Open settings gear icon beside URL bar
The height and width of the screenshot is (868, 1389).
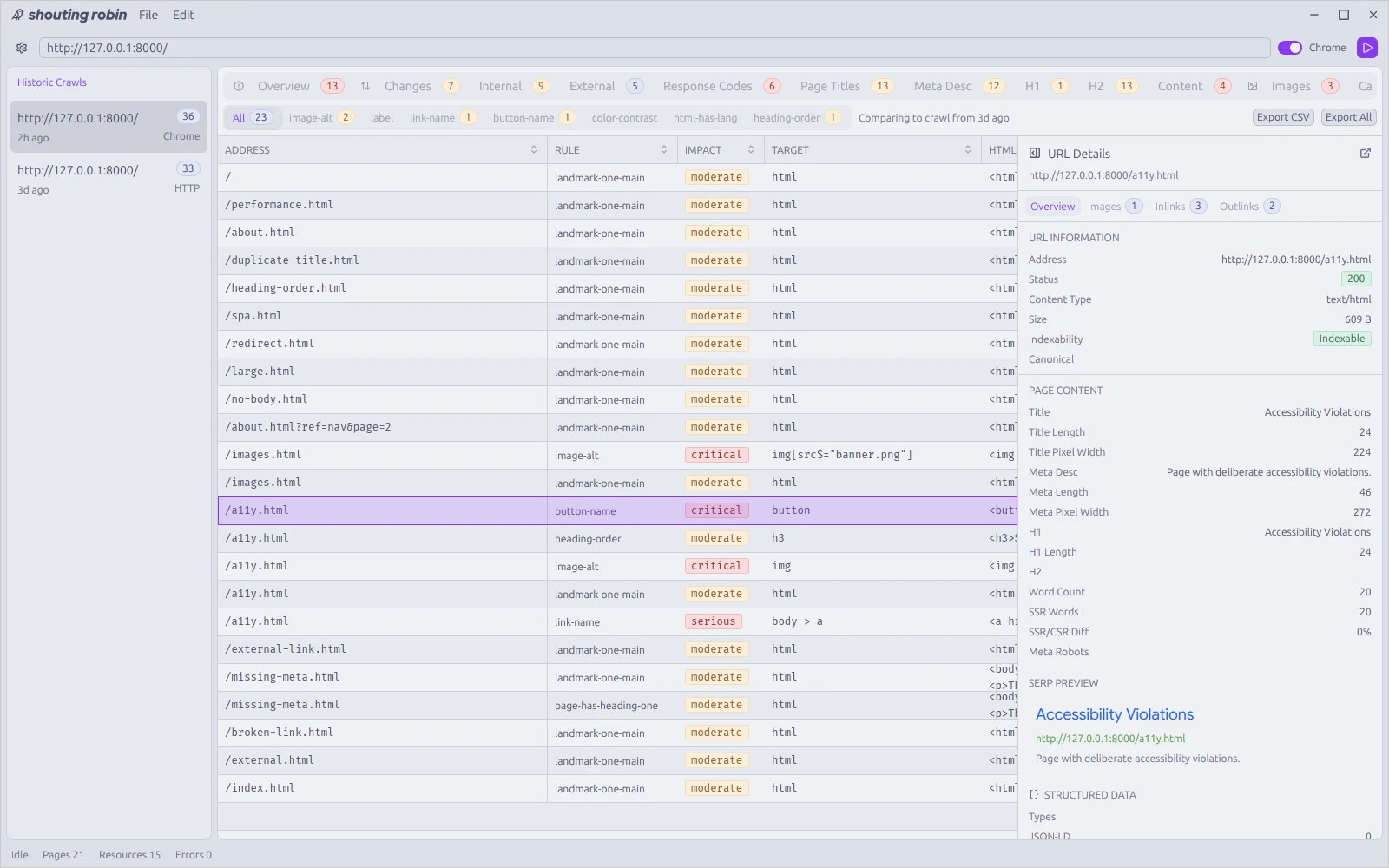tap(22, 48)
